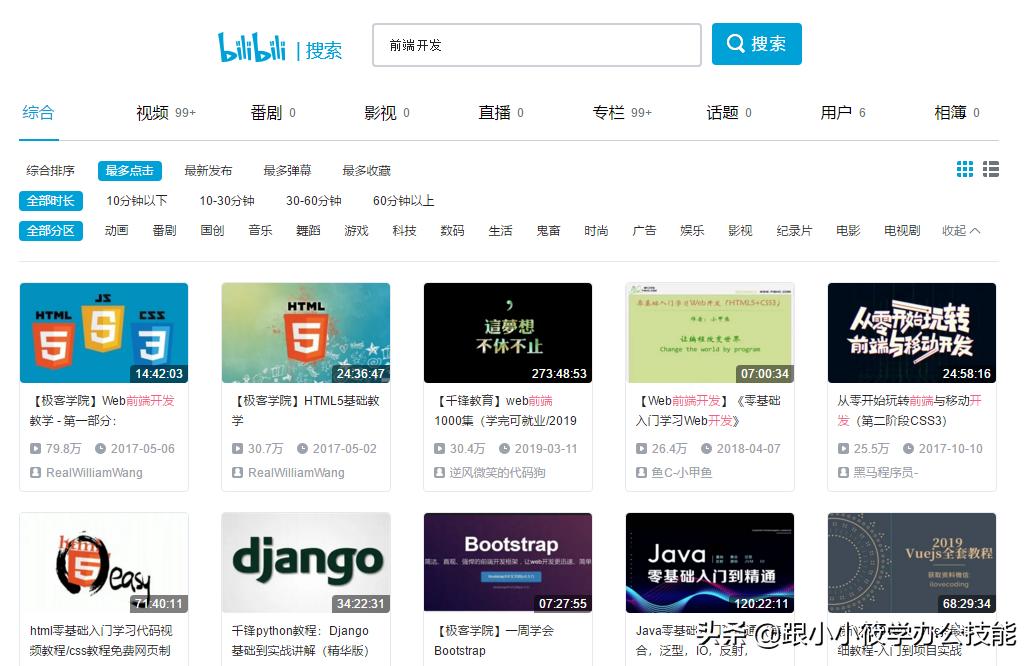Focus the search field containing 前端开发
This screenshot has width=1036, height=666.
[x=536, y=45]
